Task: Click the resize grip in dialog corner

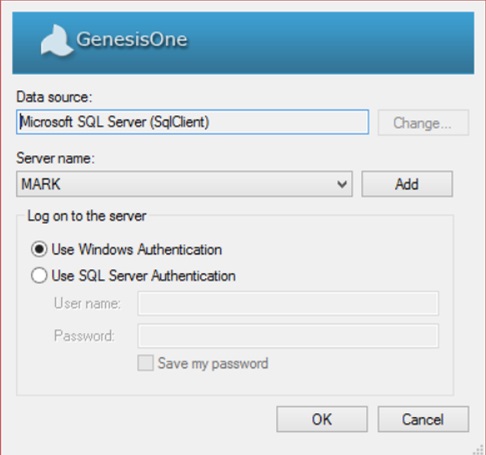Action: pos(479,449)
